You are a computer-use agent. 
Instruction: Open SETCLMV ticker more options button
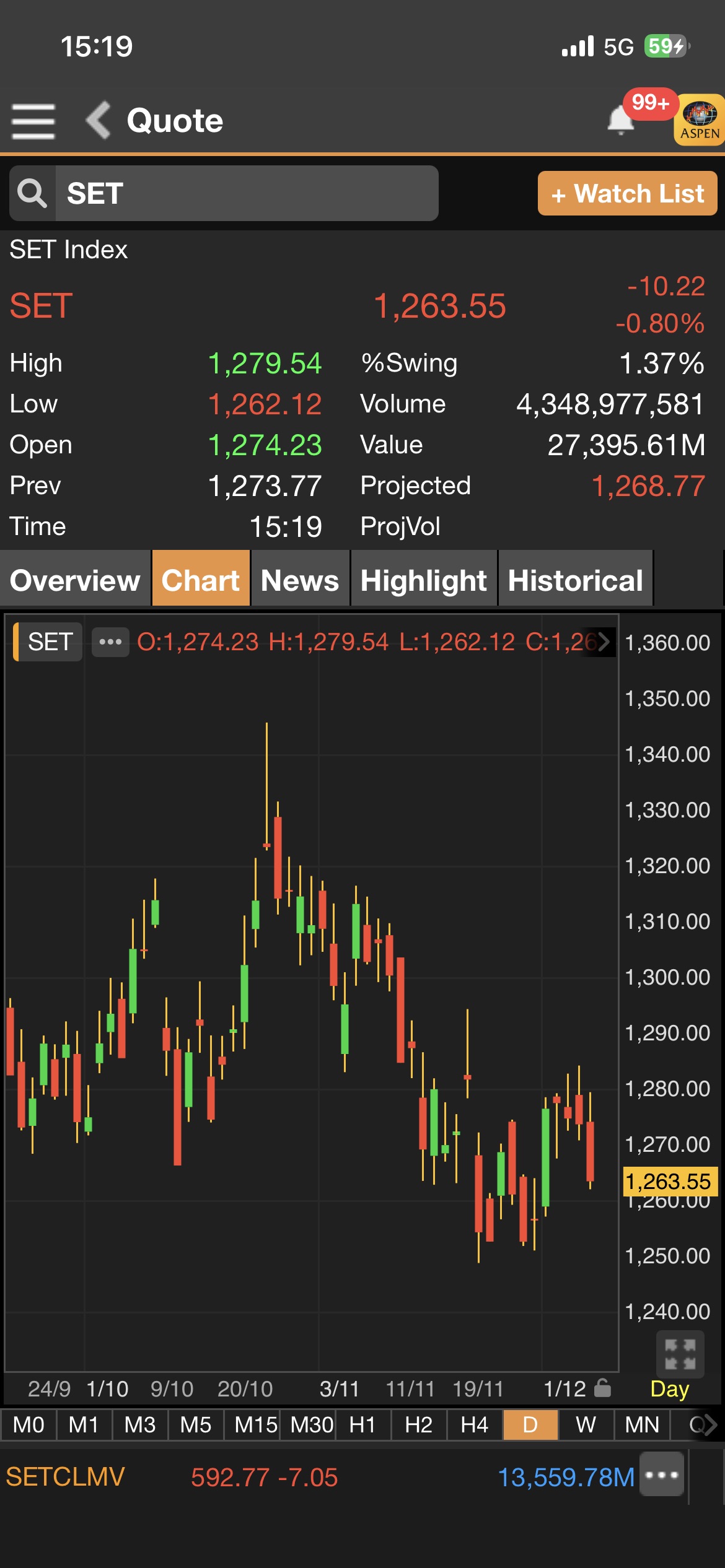[x=662, y=1475]
